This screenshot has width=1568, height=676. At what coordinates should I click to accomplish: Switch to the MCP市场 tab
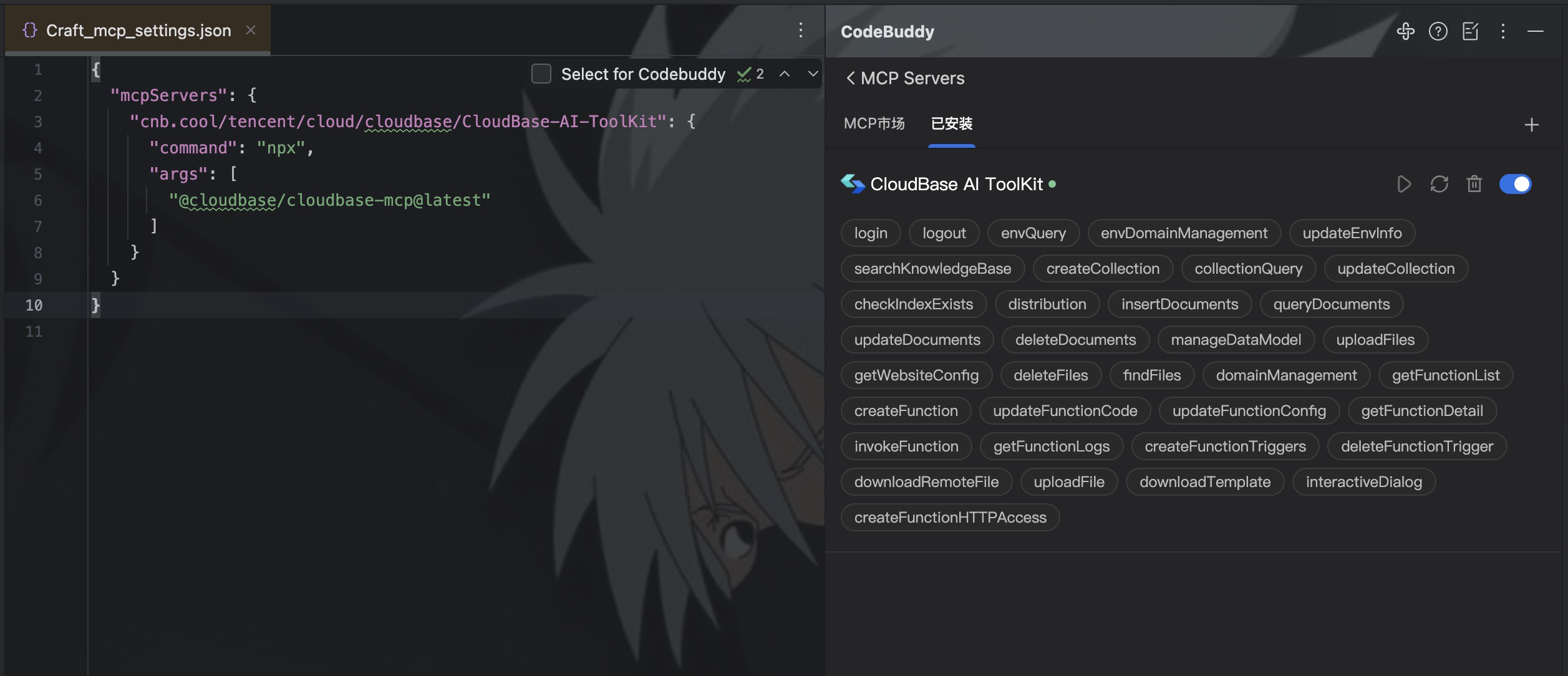pyautogui.click(x=874, y=123)
